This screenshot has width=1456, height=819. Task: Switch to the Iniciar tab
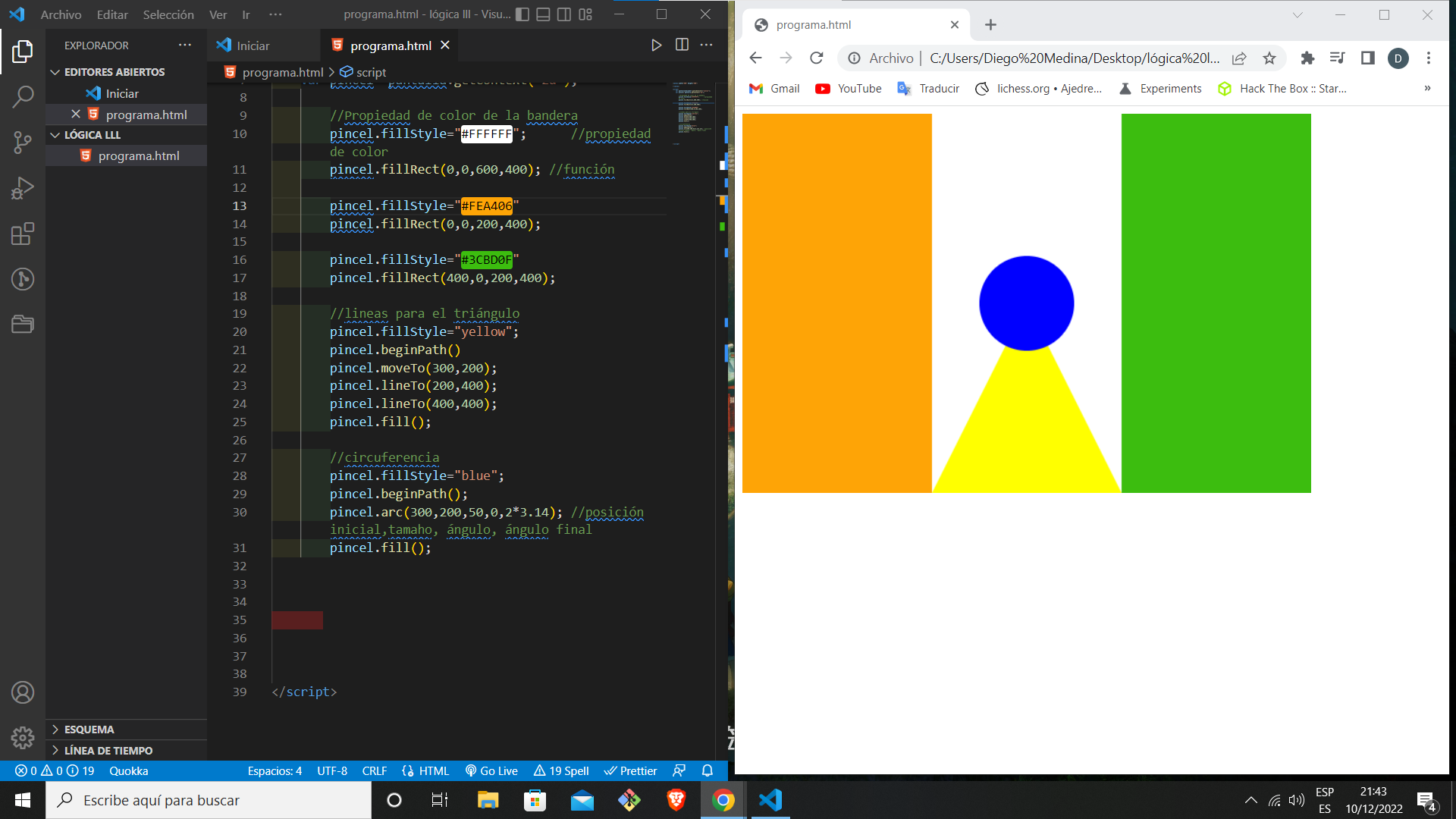(x=263, y=45)
